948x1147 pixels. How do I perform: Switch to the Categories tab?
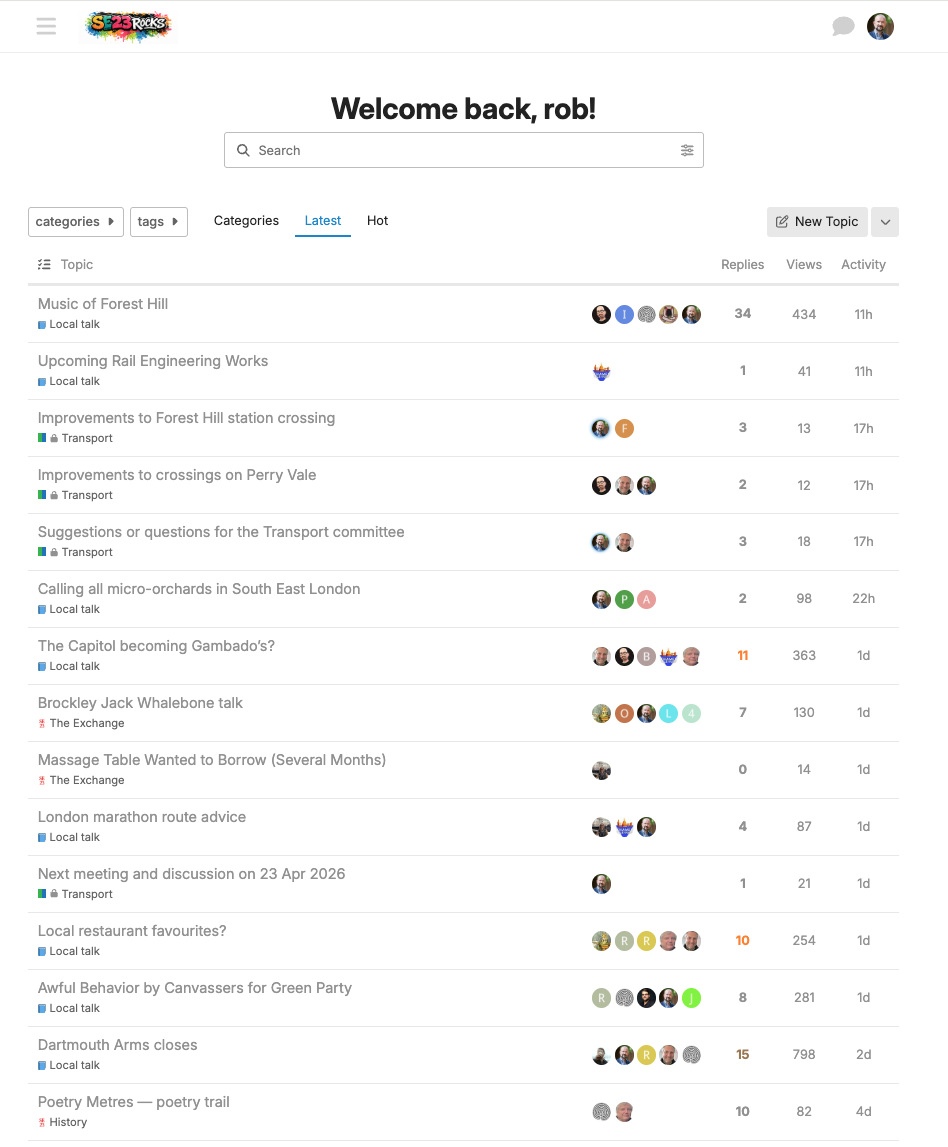[x=246, y=221]
